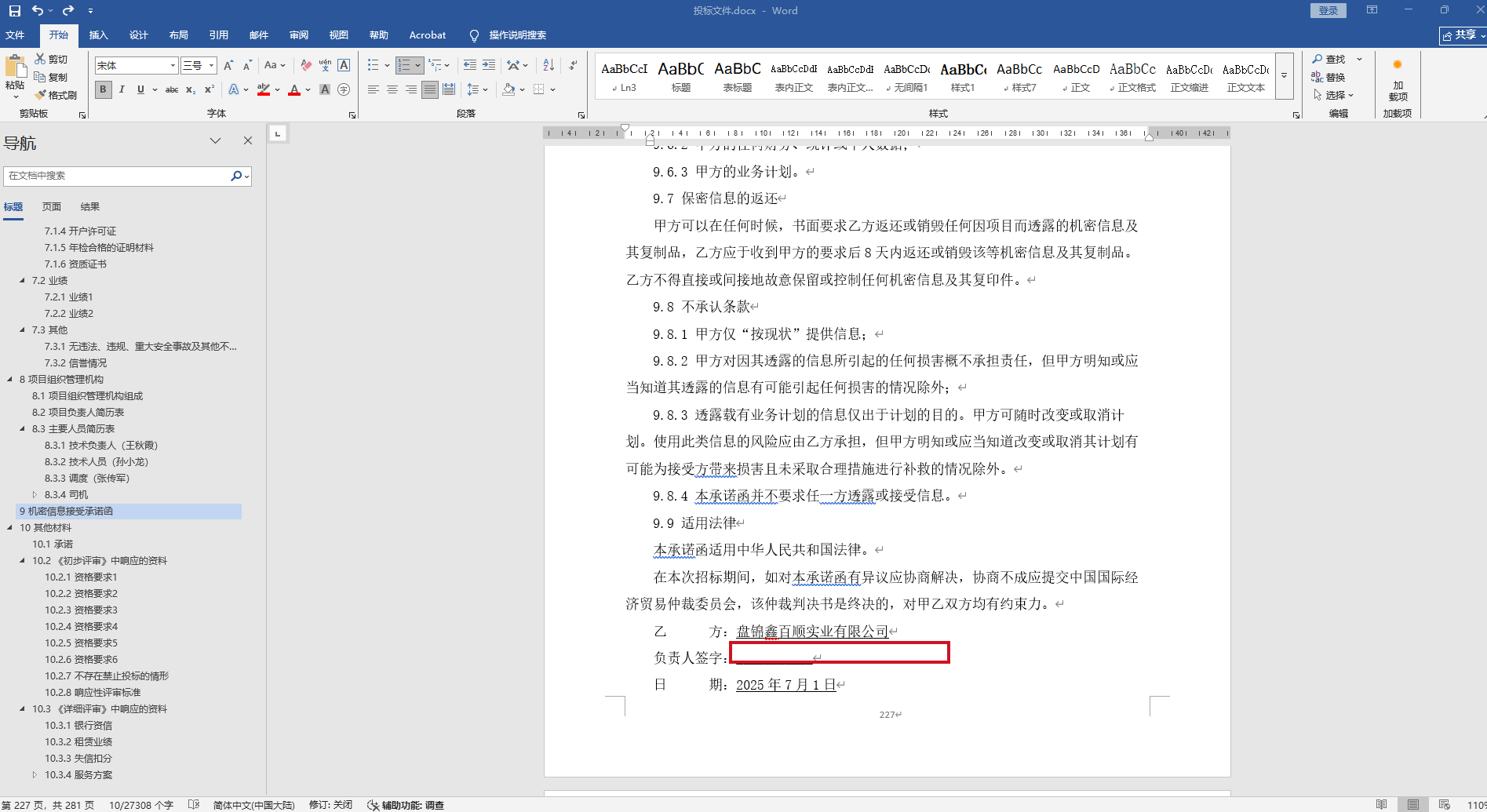Apply the red font color swatch
Viewport: 1487px width, 812px height.
point(294,90)
